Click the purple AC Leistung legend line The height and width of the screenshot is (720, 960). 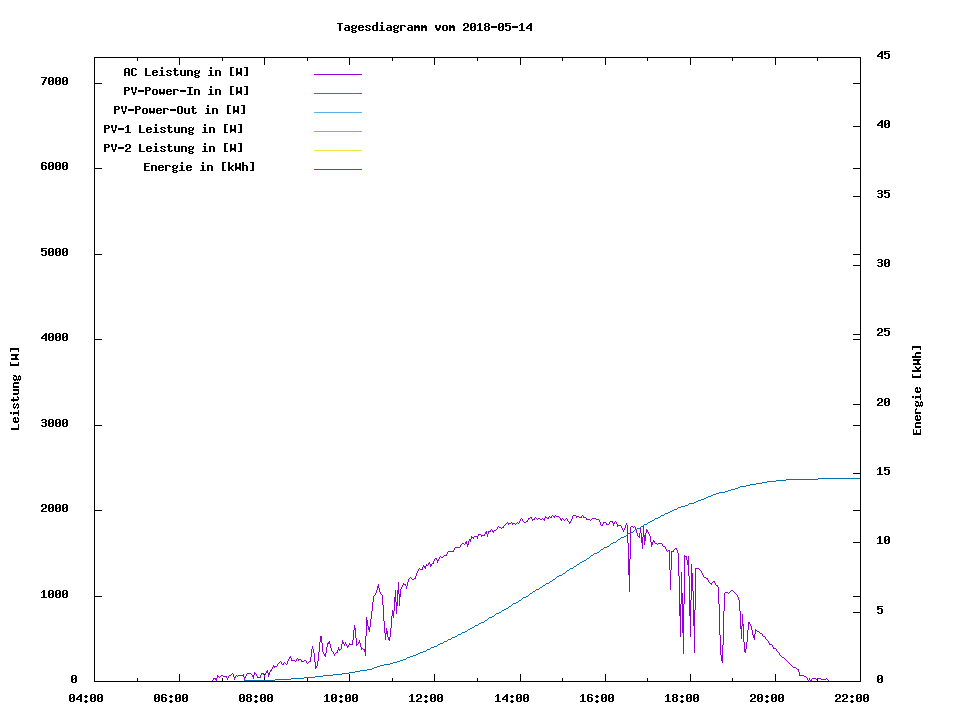pos(337,74)
